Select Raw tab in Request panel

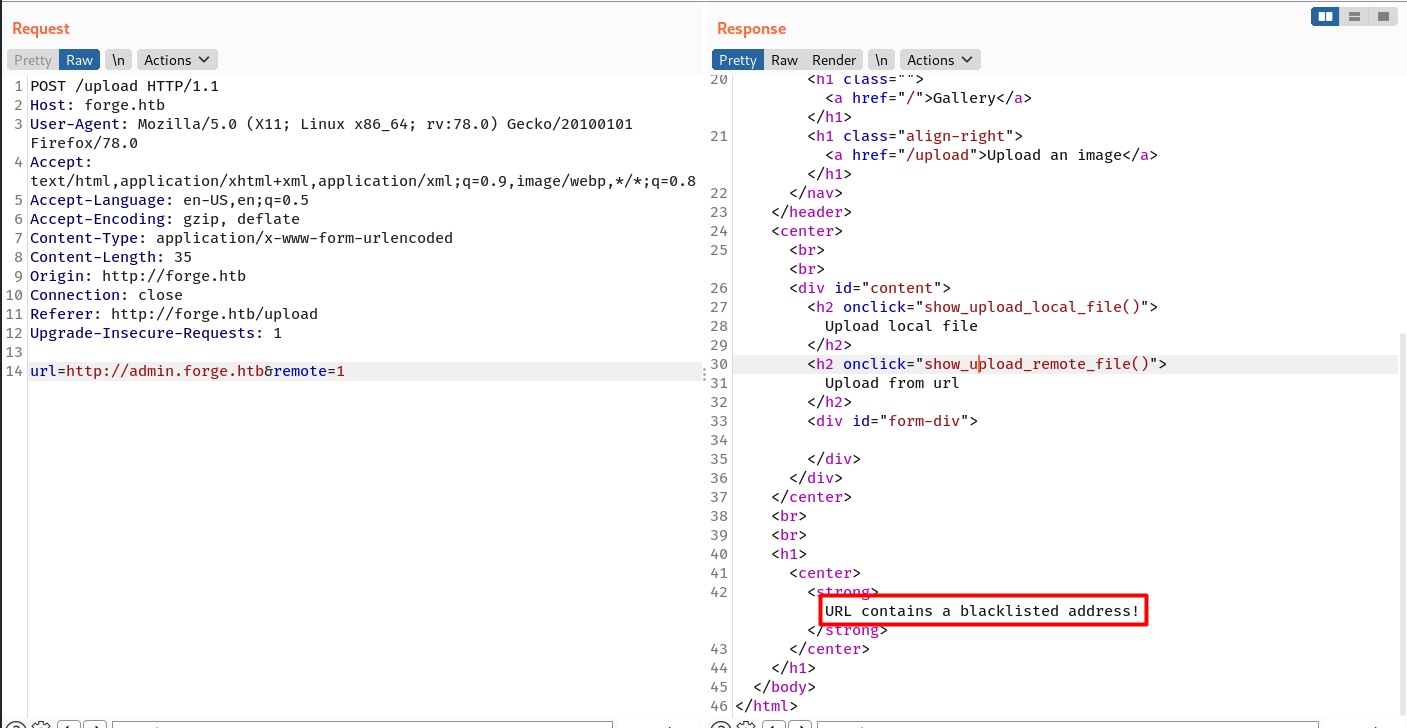pos(80,60)
